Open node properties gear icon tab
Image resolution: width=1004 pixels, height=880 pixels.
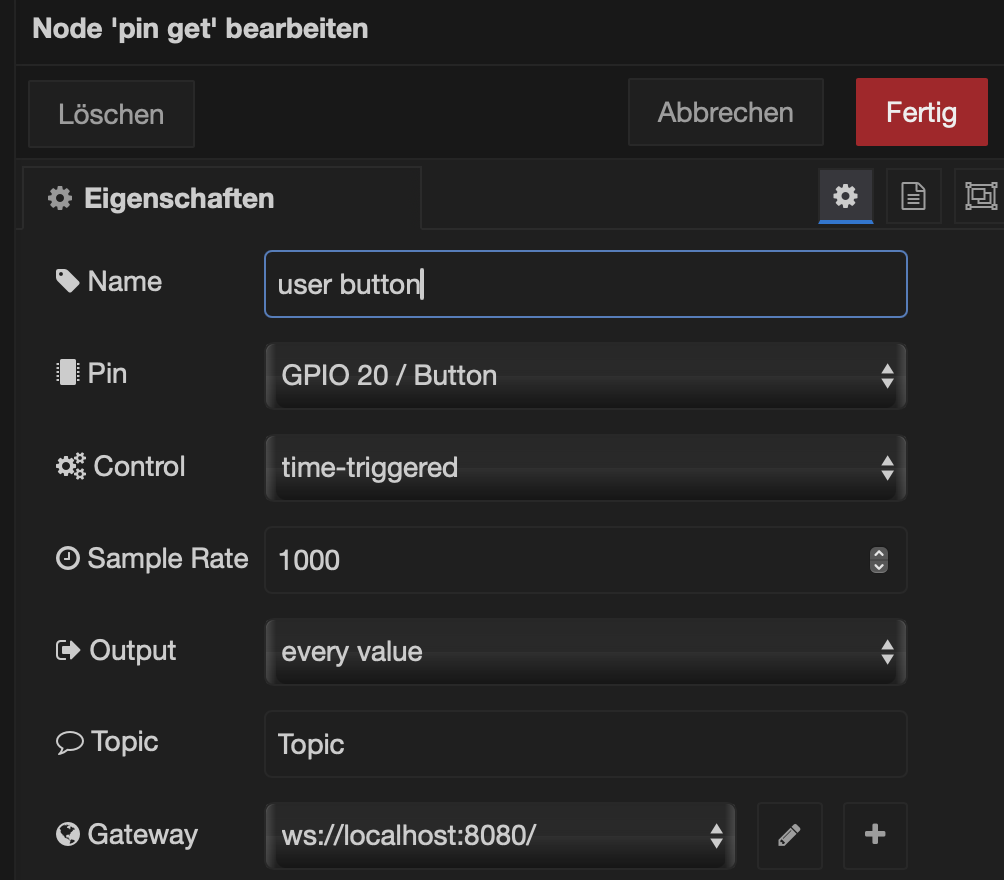(846, 196)
